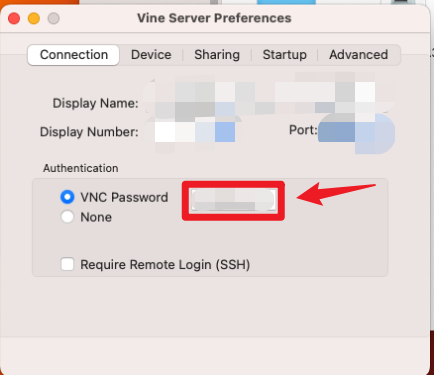434x375 pixels.
Task: Click the Authentication section heading
Action: click(81, 168)
